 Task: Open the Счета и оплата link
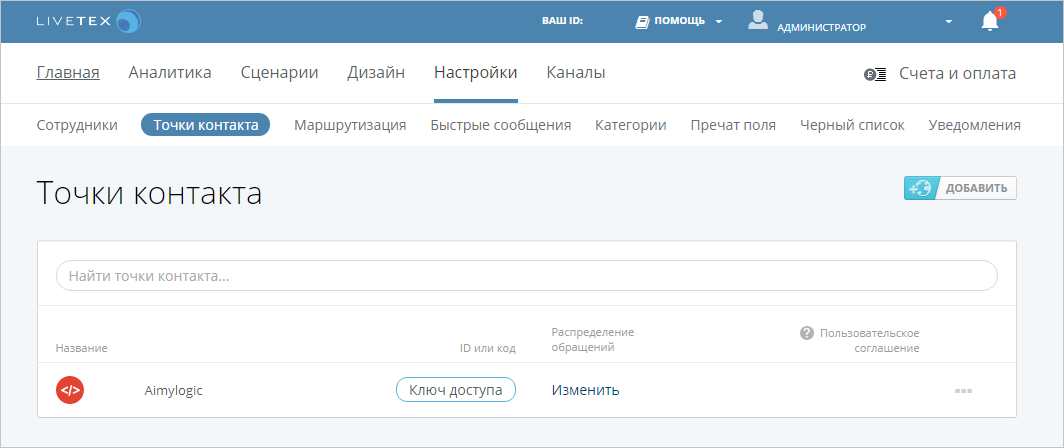[957, 73]
